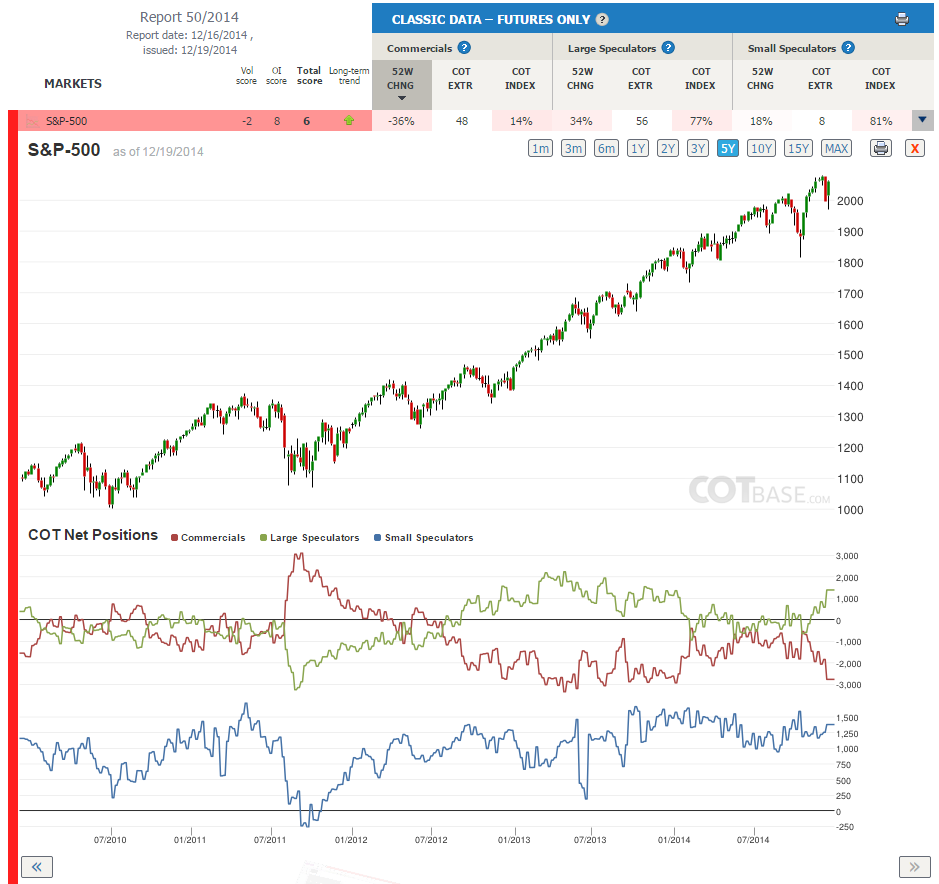Click the S&P-500 market name in the row

(x=66, y=121)
